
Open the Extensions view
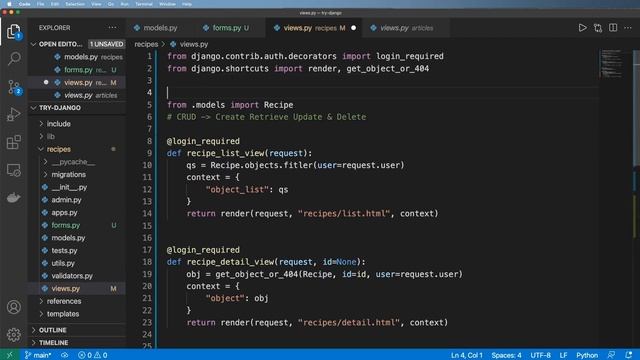(x=13, y=142)
